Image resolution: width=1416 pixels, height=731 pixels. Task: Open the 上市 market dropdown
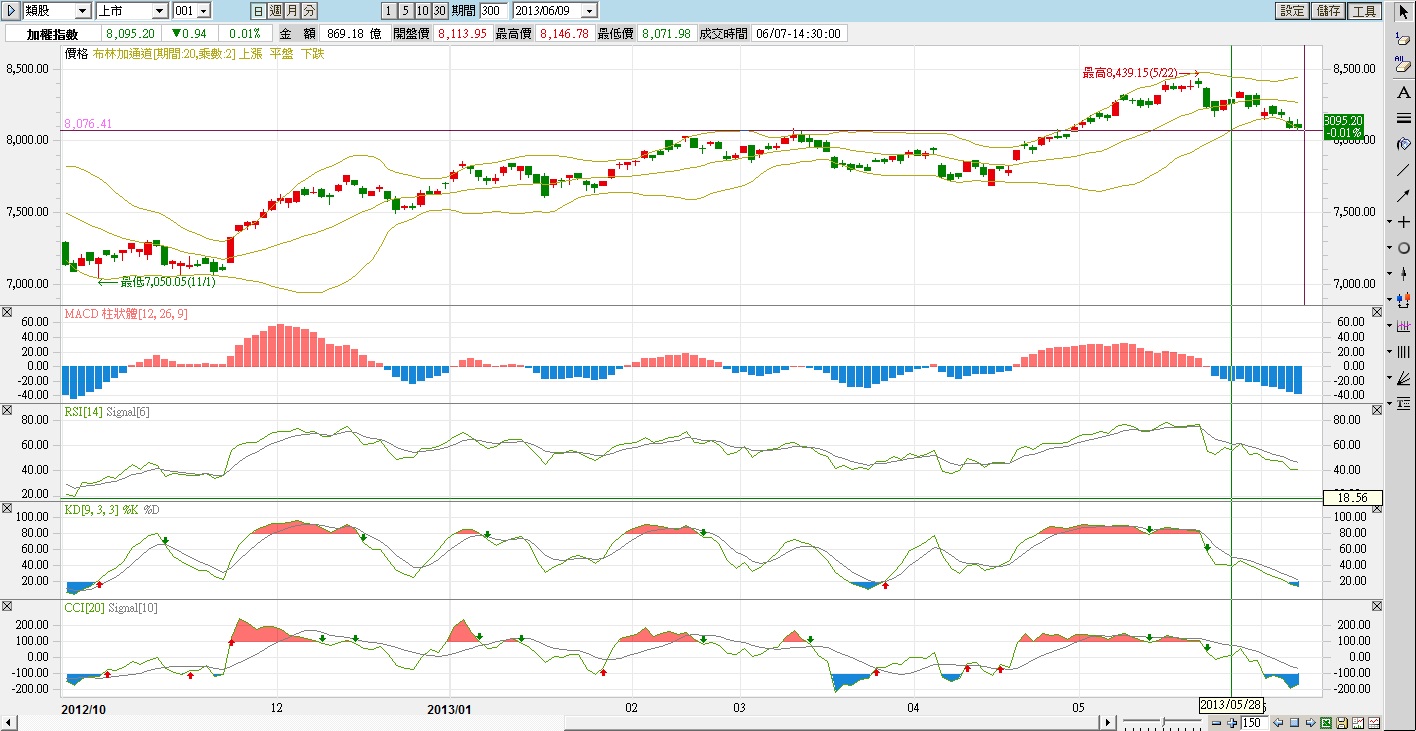click(160, 11)
